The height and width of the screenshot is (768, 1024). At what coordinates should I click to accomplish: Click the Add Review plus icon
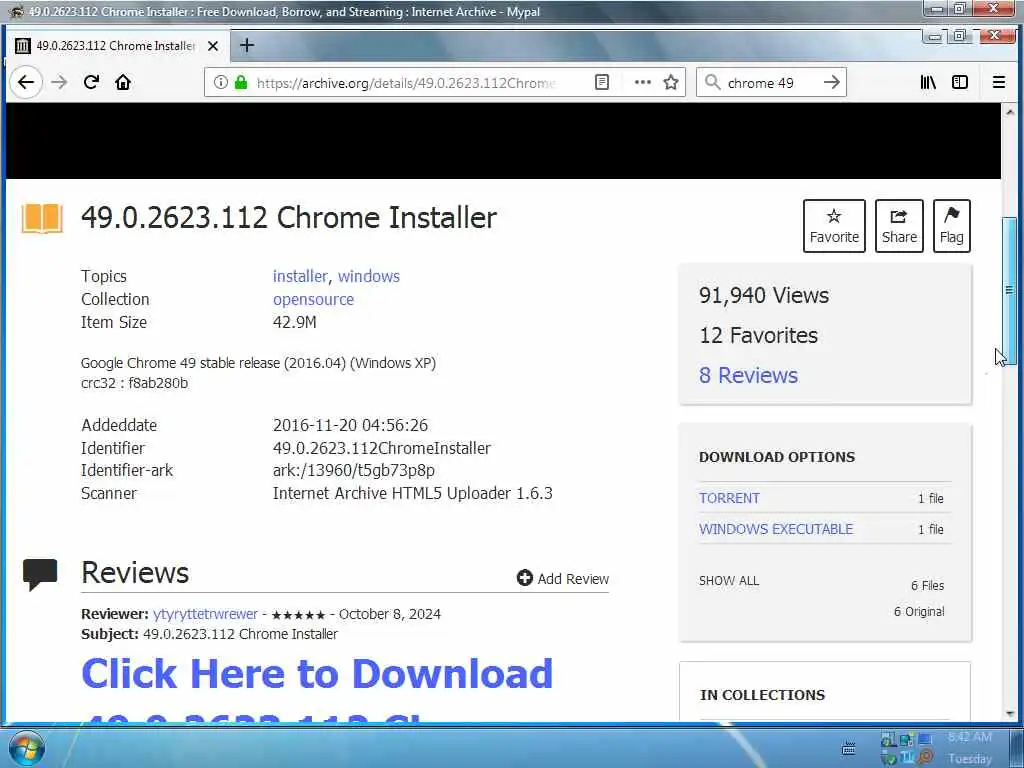(524, 578)
